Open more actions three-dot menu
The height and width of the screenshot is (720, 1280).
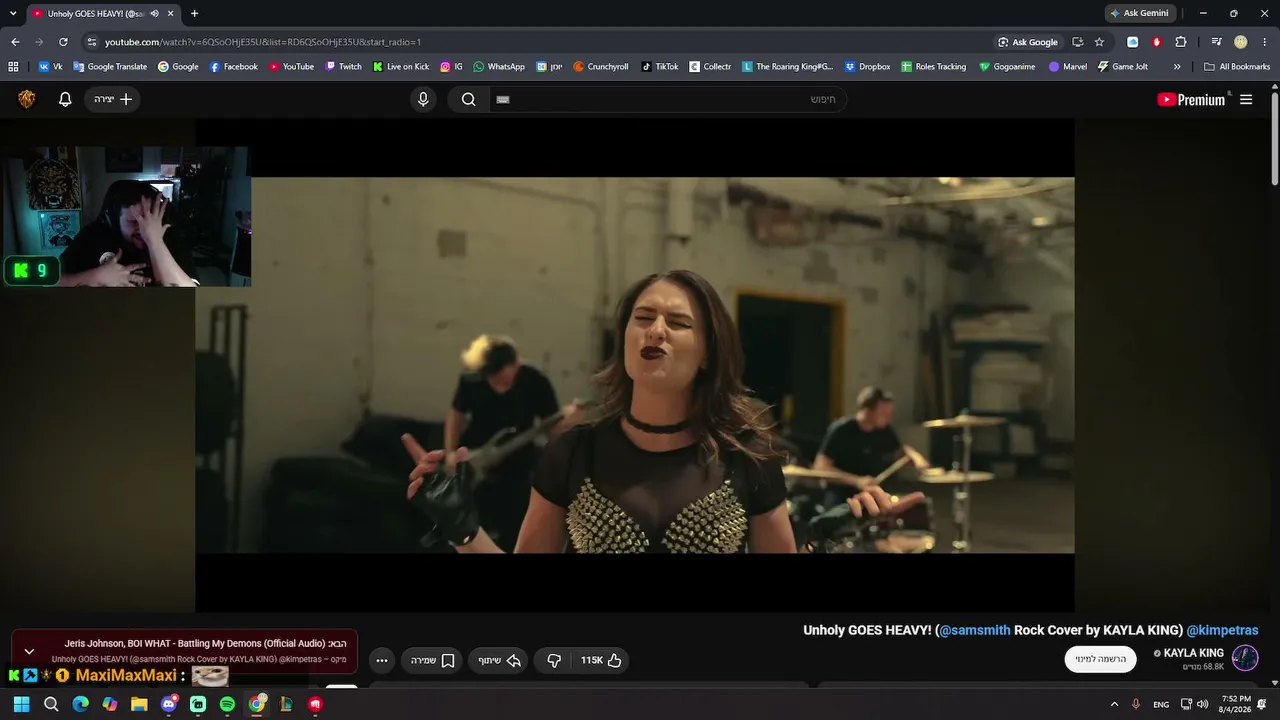[x=382, y=660]
